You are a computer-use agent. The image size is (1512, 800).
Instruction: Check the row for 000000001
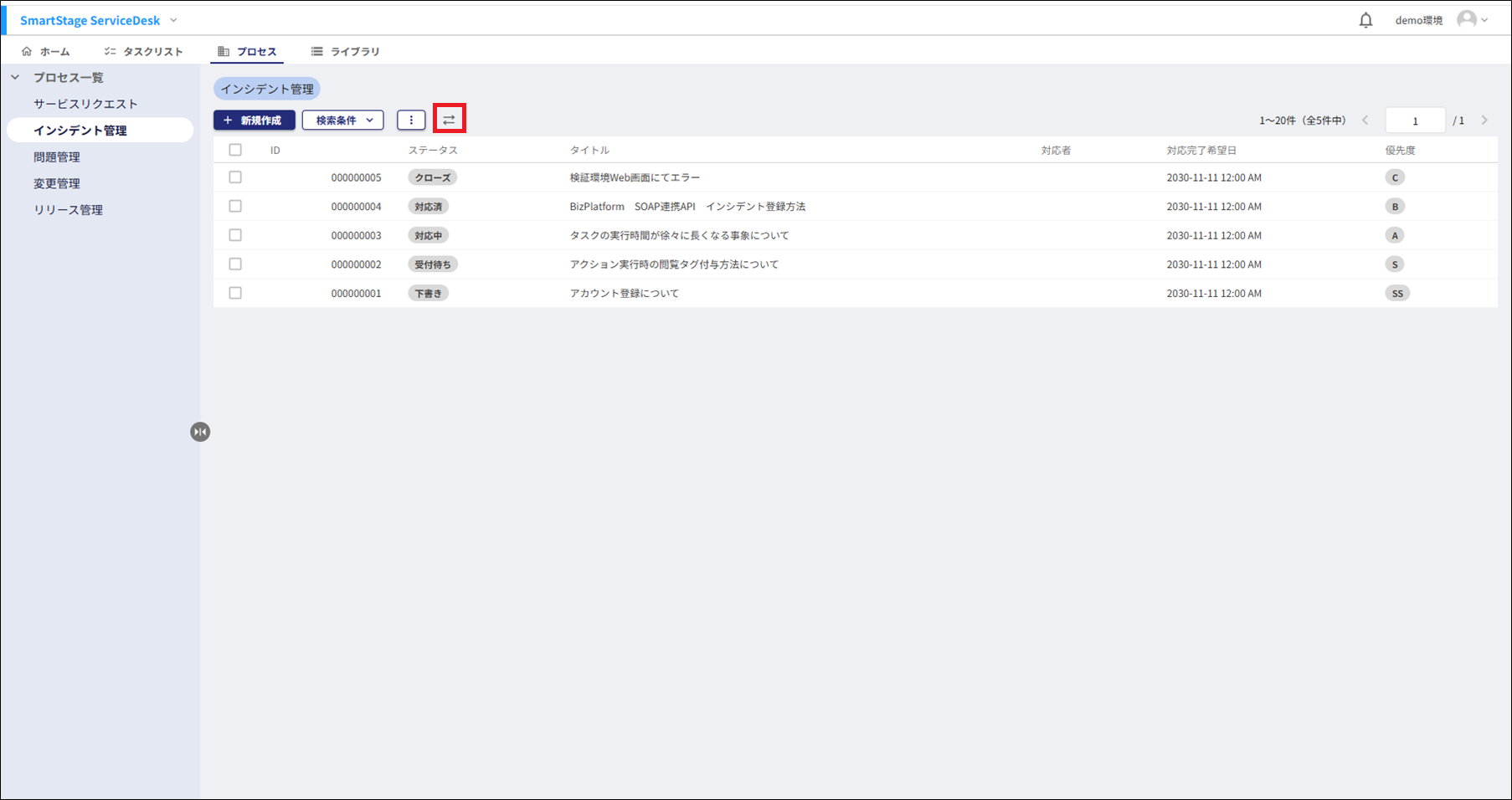(235, 293)
